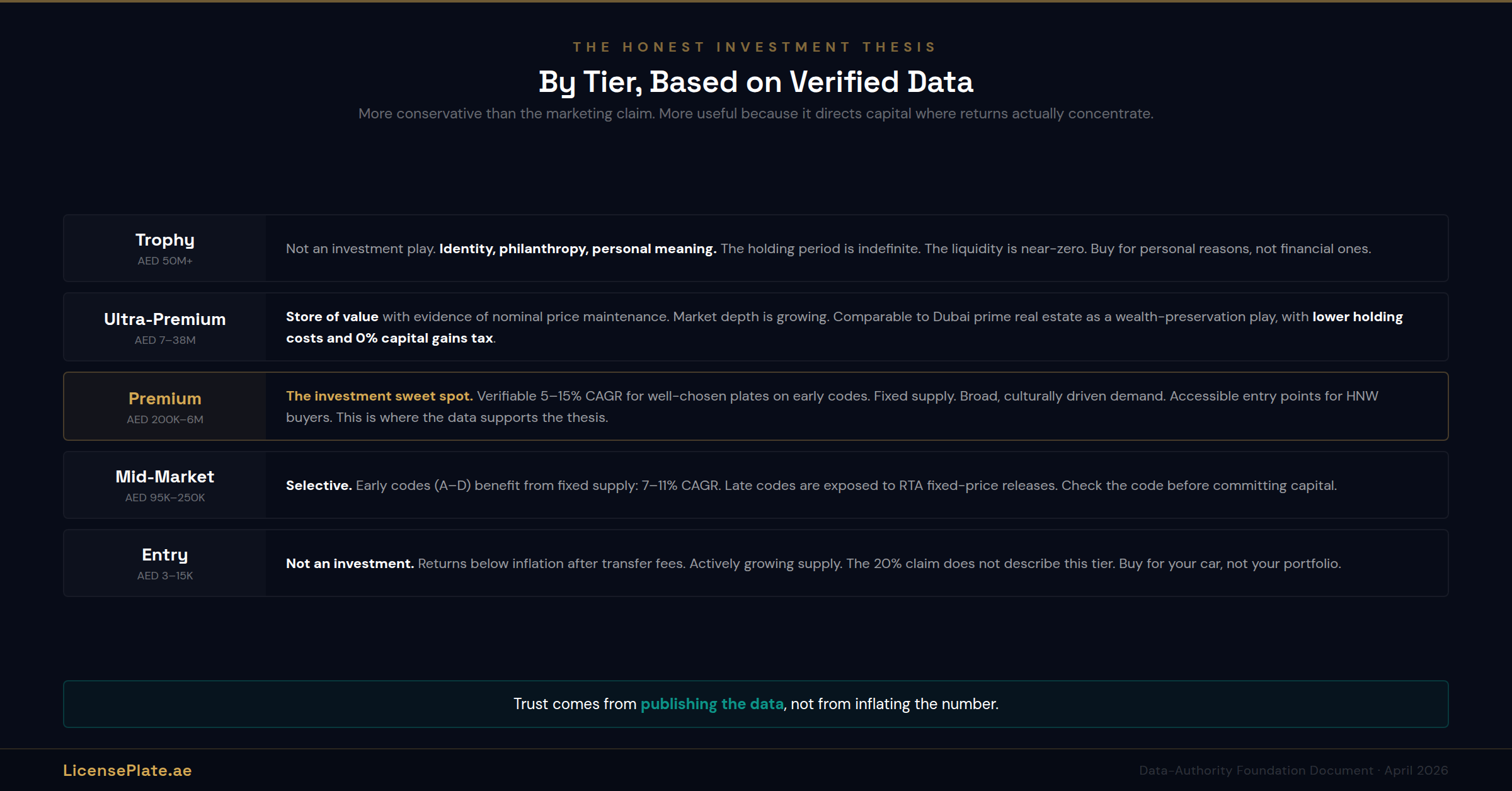Select the Mid-Market tier heading
This screenshot has width=1512, height=791.
(165, 477)
